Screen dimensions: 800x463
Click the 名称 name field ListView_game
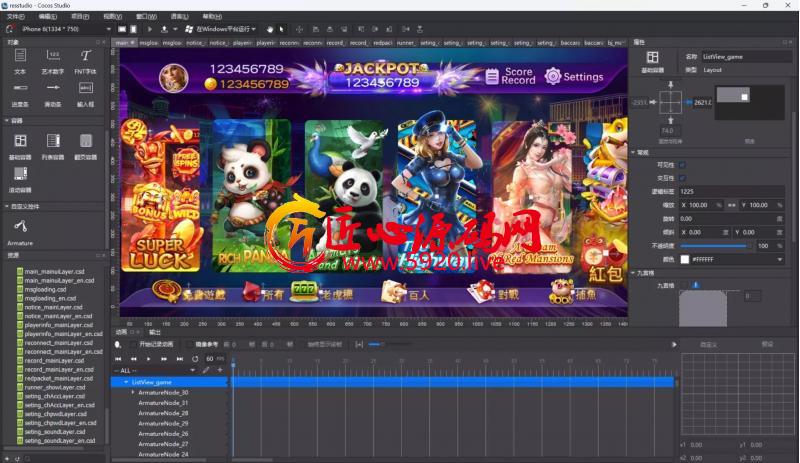pyautogui.click(x=746, y=57)
